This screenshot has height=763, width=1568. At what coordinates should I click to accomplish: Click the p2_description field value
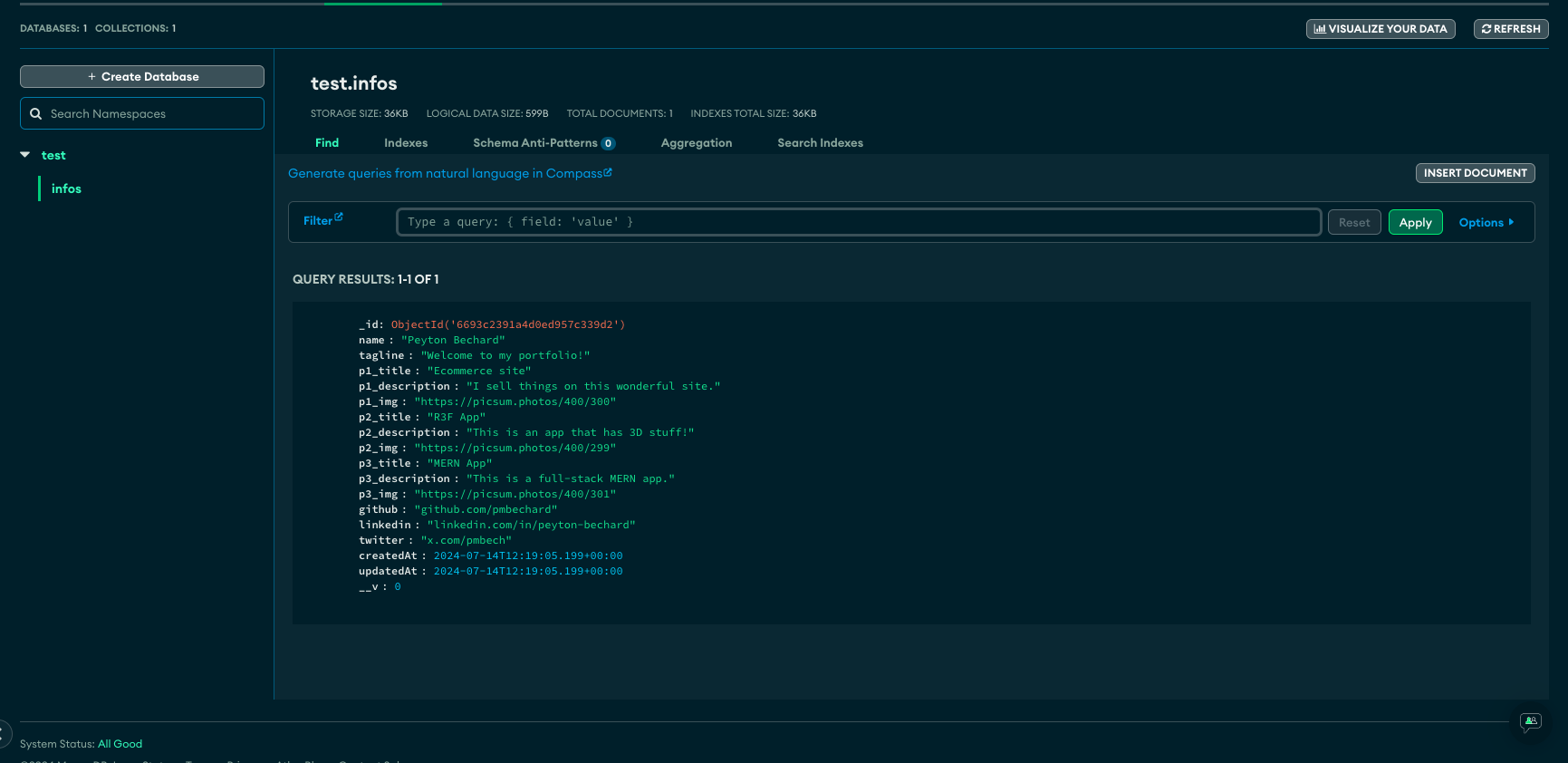[x=581, y=432]
